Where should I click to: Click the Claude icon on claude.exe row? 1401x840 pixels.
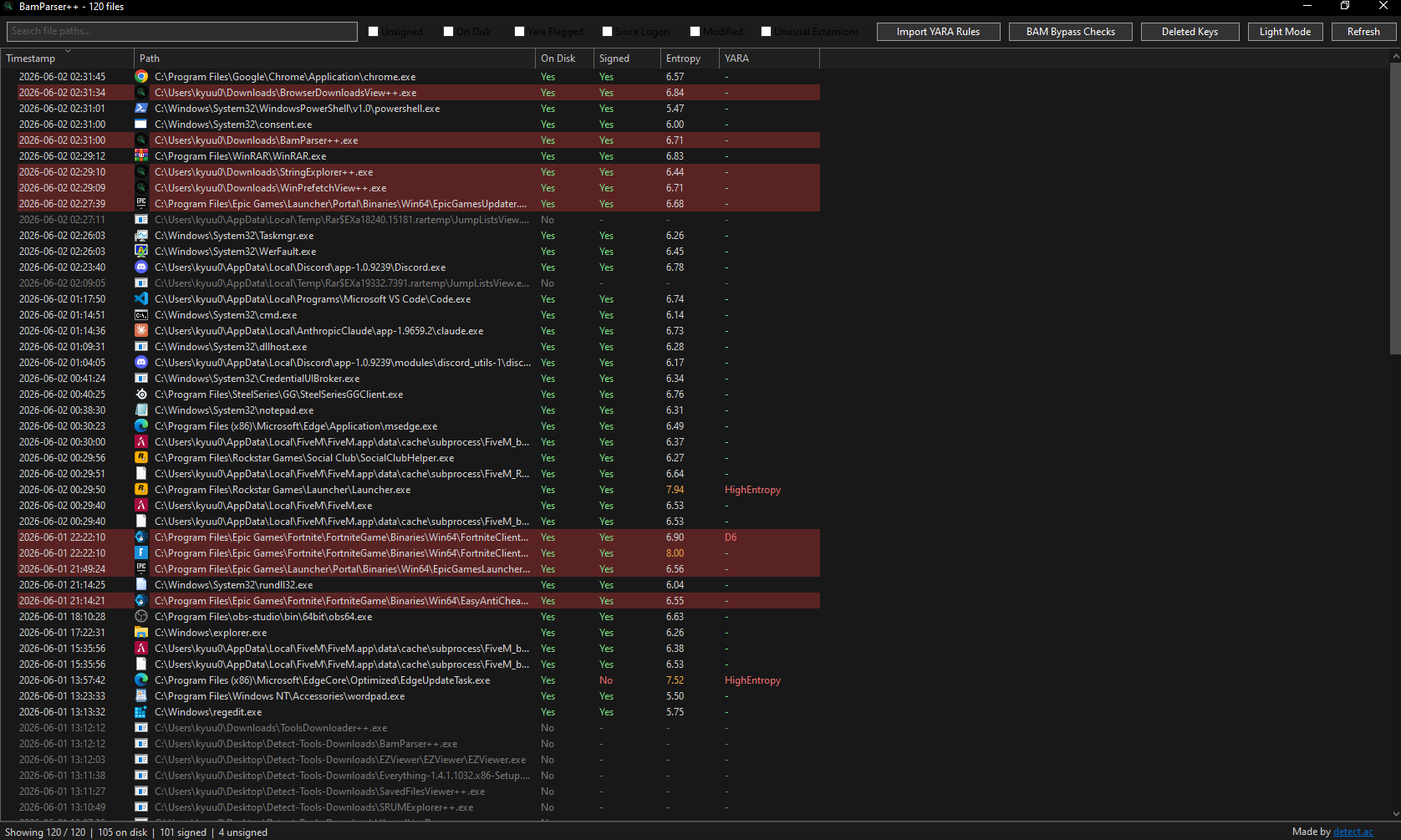[141, 331]
